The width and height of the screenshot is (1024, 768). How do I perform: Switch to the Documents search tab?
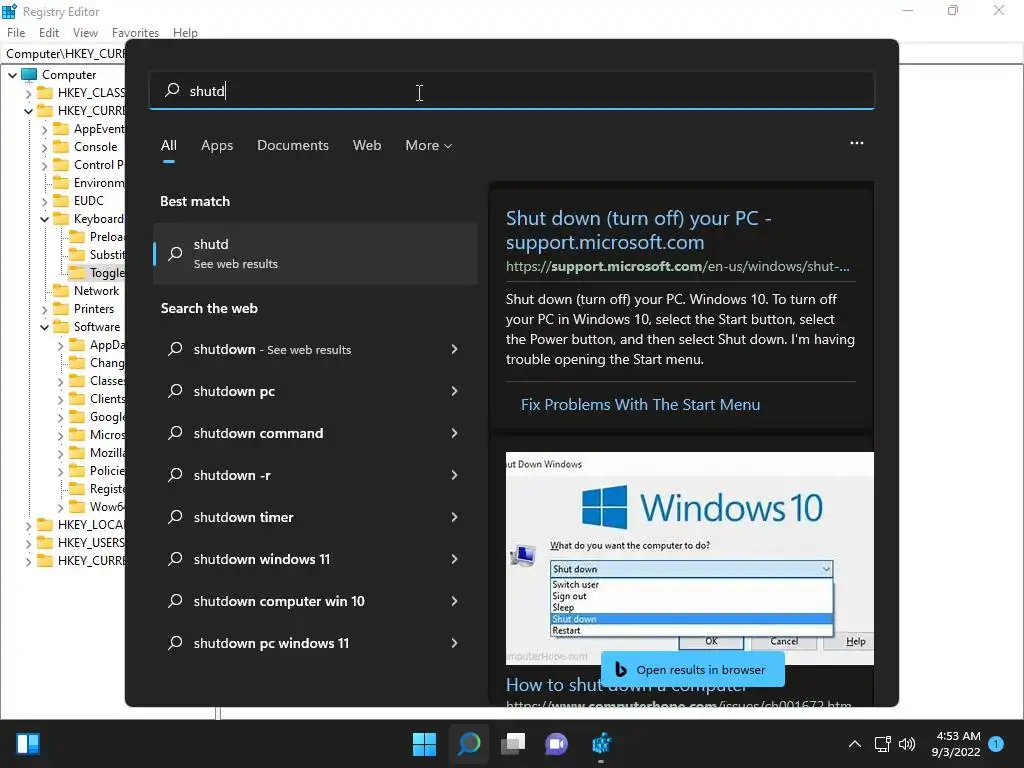click(x=293, y=145)
